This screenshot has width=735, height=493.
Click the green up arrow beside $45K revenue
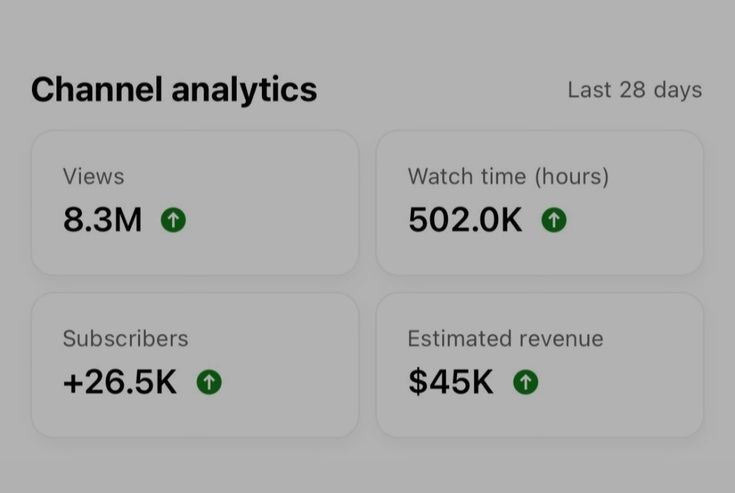525,382
